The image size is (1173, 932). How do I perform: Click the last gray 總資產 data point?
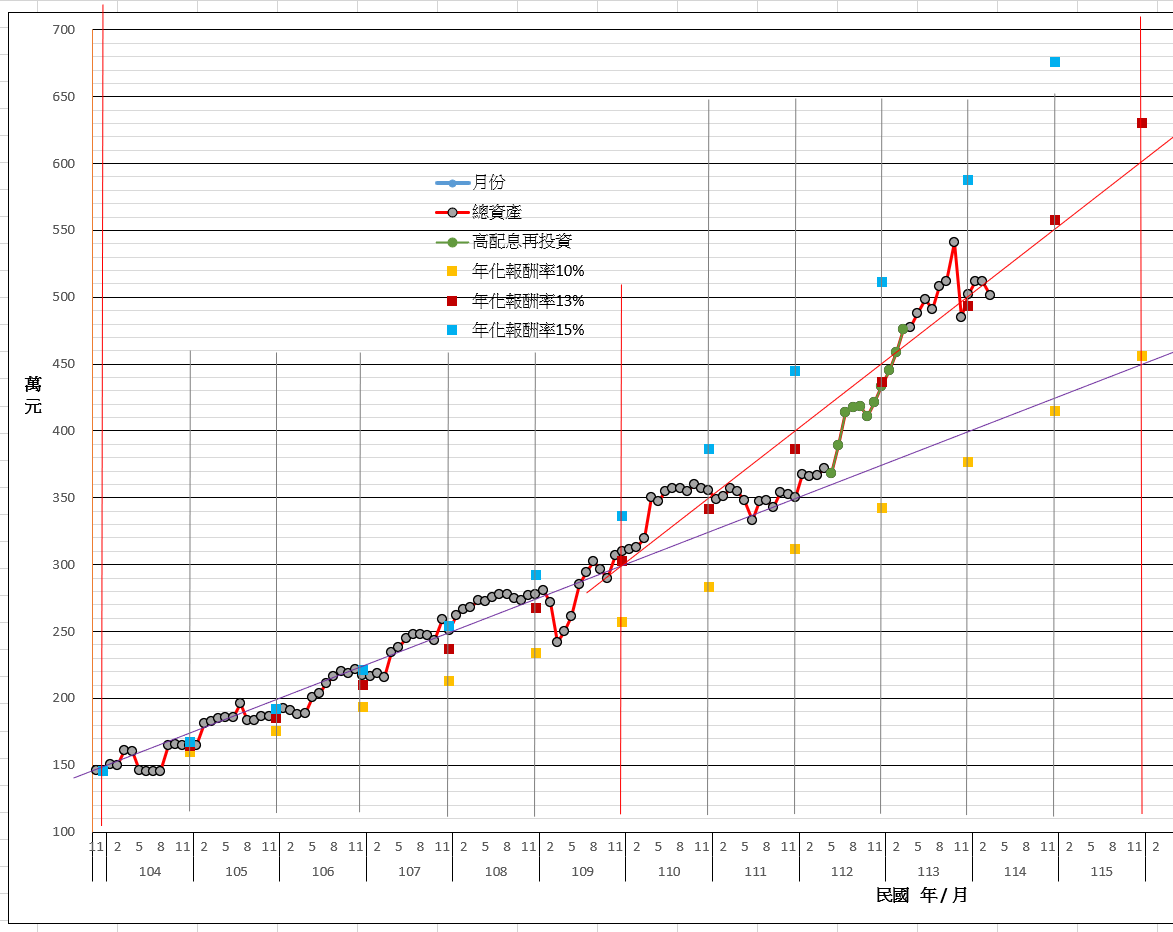pos(990,295)
